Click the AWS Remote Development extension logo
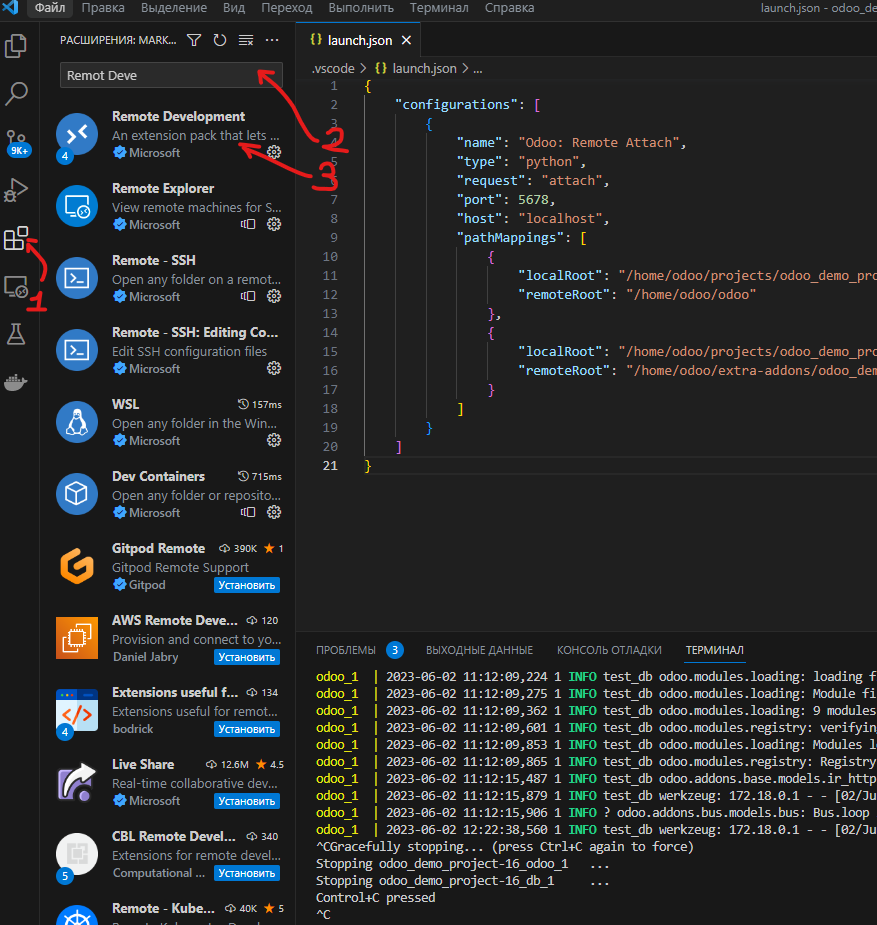Image resolution: width=877 pixels, height=925 pixels. point(77,638)
